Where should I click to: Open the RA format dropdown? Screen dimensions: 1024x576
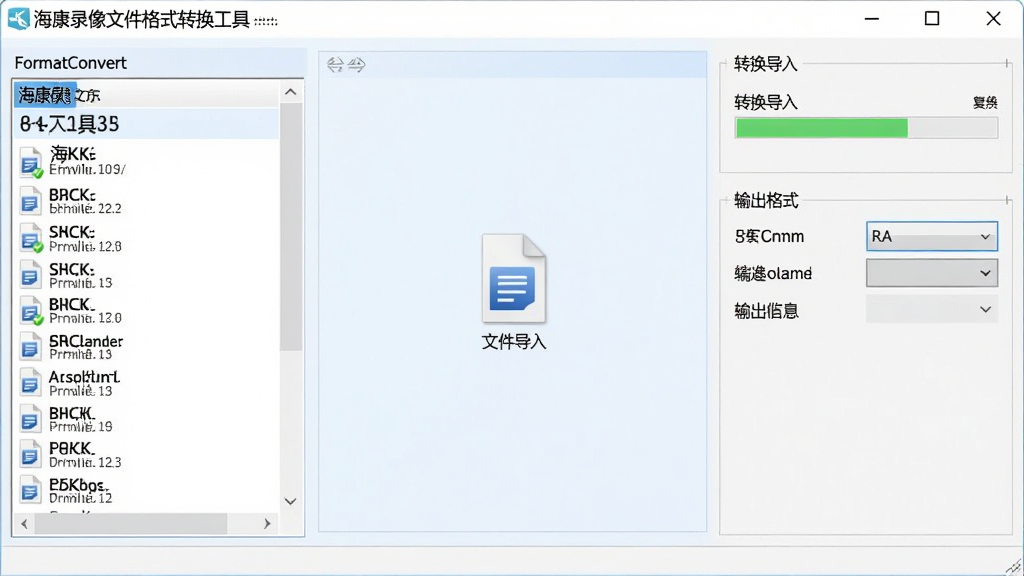pyautogui.click(x=932, y=236)
